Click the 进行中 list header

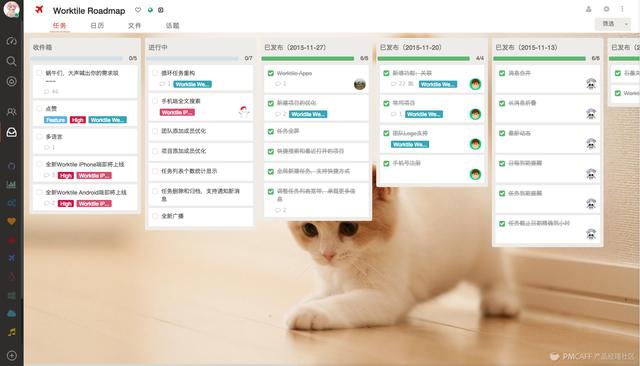[158, 47]
